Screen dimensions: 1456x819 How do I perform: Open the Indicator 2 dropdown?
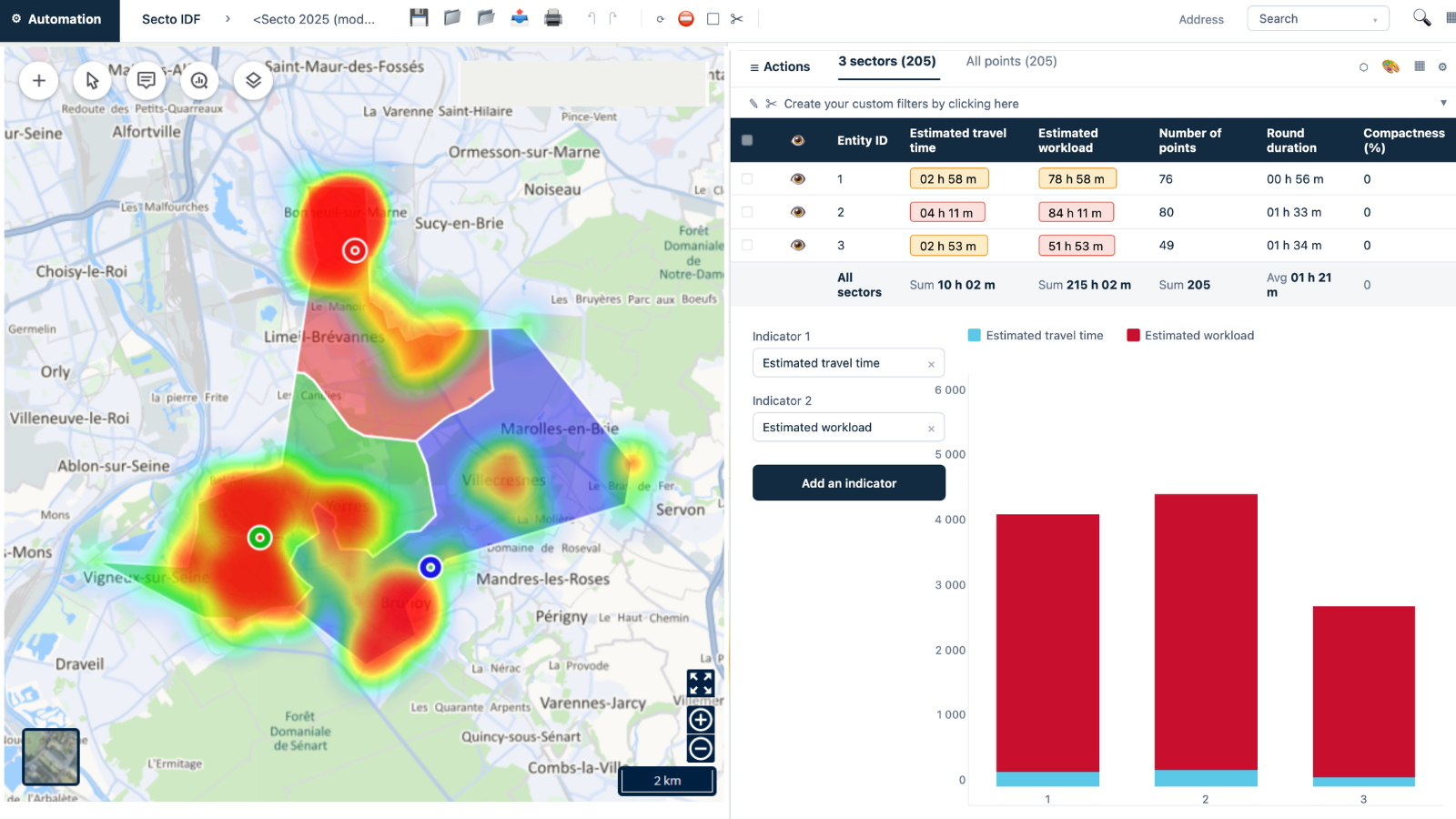point(848,428)
